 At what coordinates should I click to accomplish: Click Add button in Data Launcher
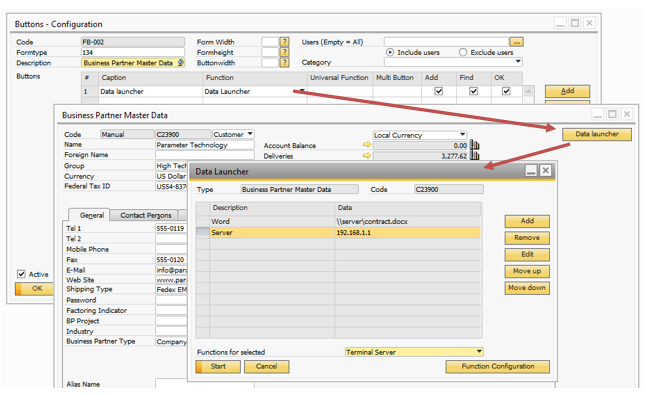[527, 221]
